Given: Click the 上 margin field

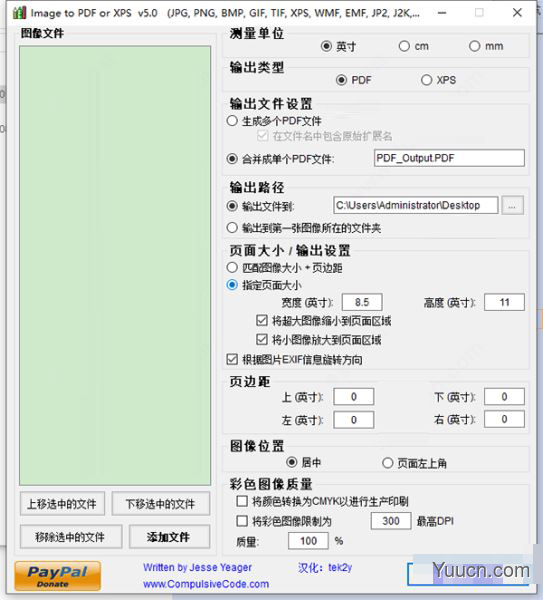Looking at the screenshot, I should [x=354, y=396].
